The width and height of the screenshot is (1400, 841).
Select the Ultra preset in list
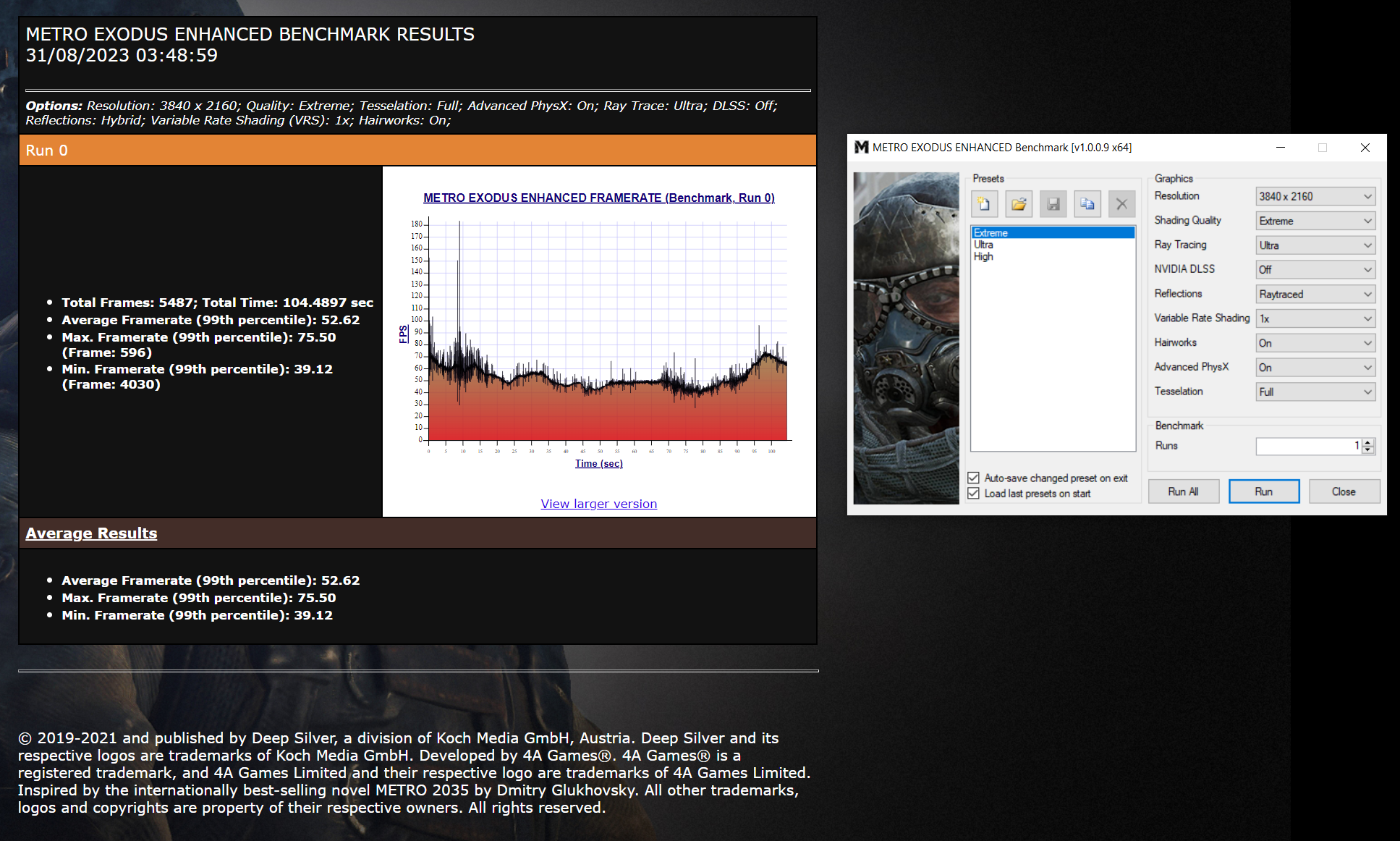pyautogui.click(x=983, y=245)
